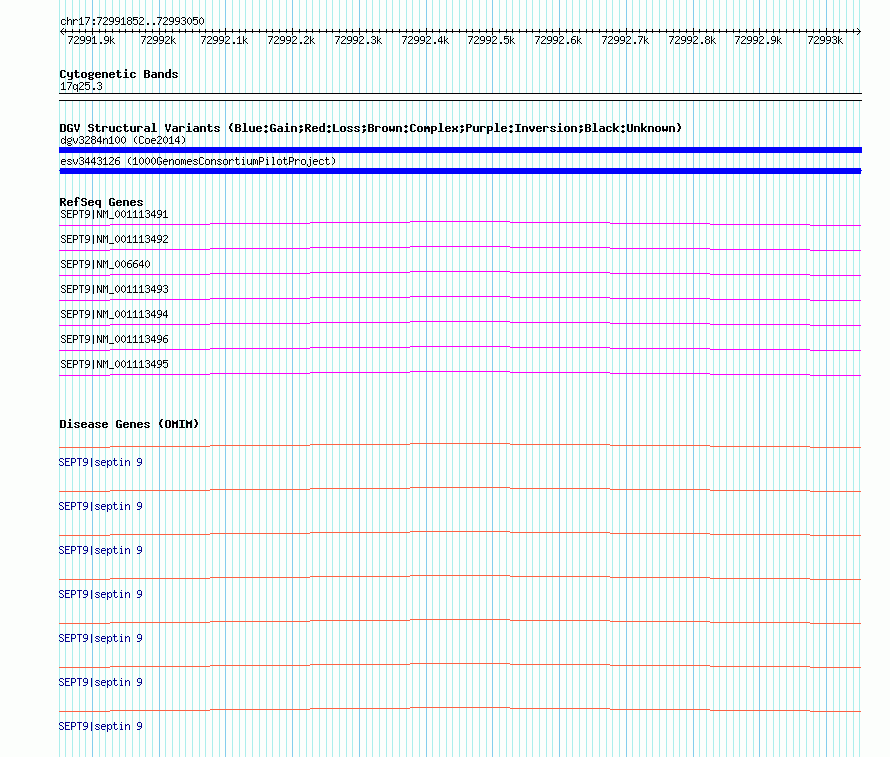This screenshot has width=890, height=757.
Task: Click the left arrow end of the ruler
Action: pyautogui.click(x=62, y=31)
